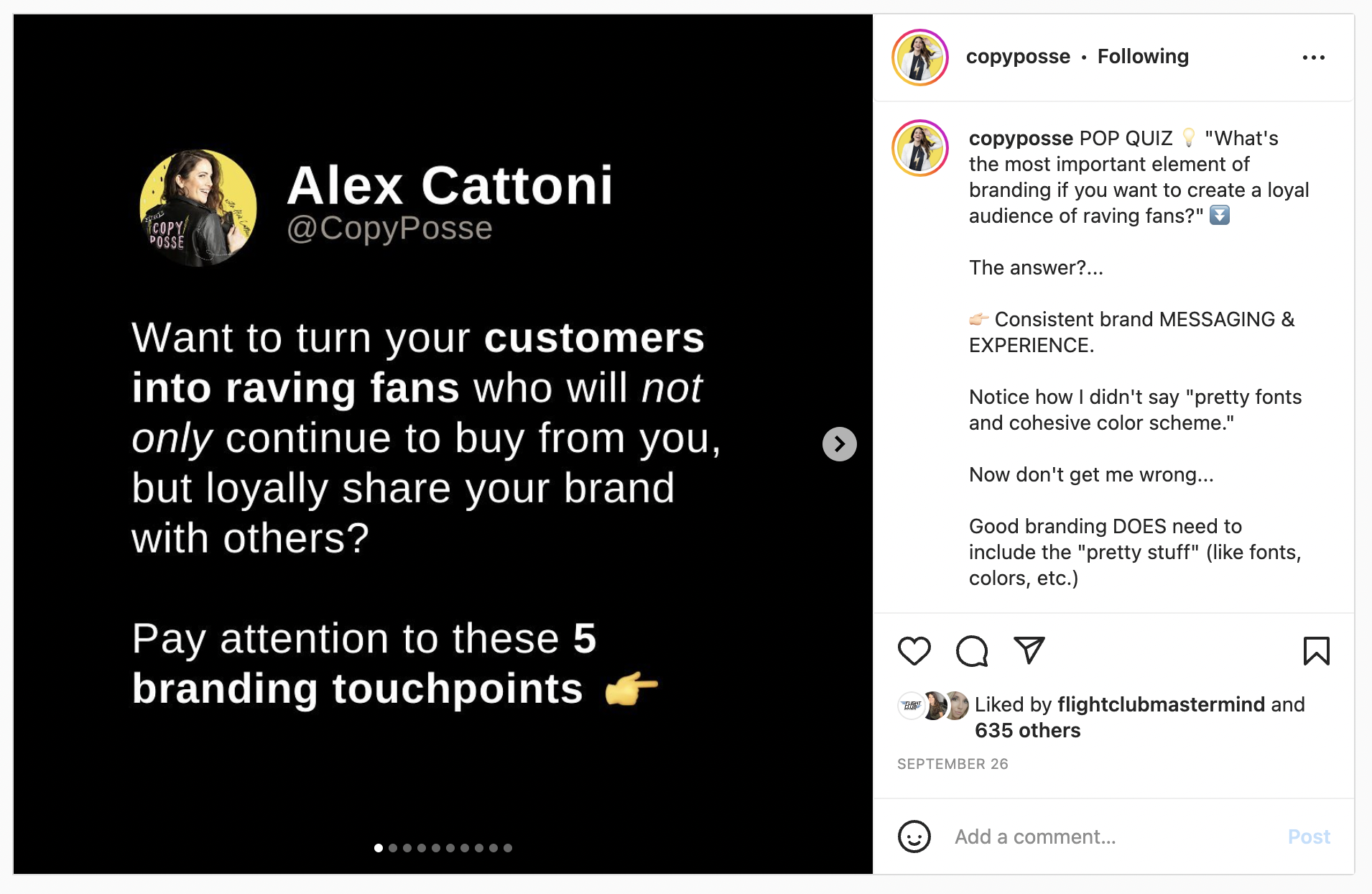Click the SEPTEMBER 26 timestamp
The width and height of the screenshot is (1372, 894).
(x=952, y=764)
